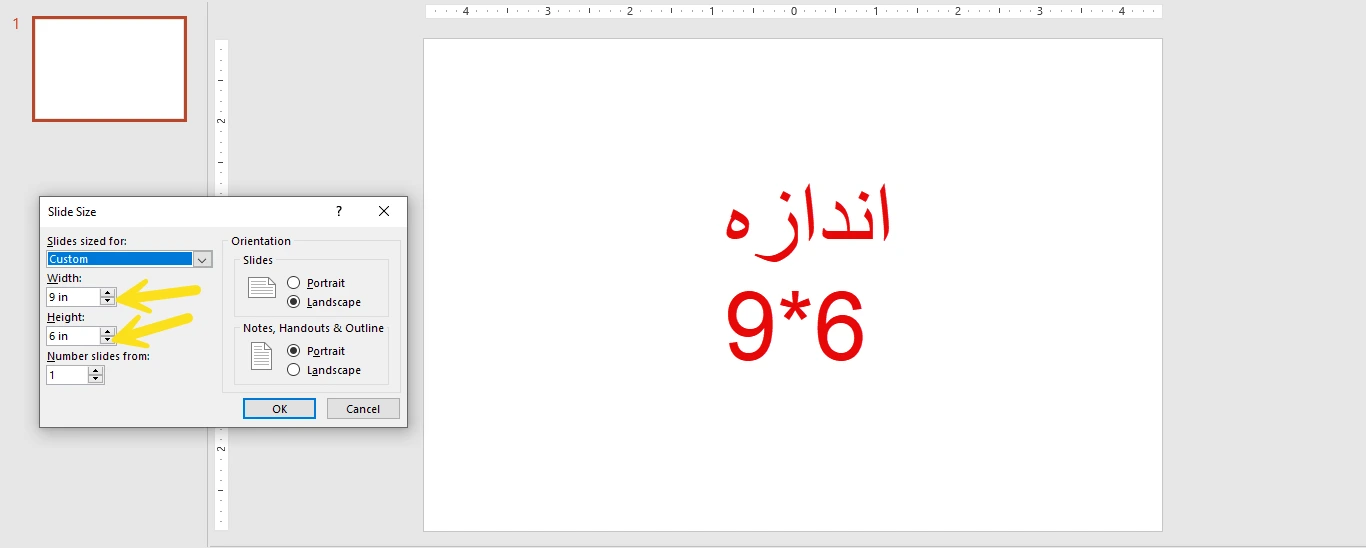The image size is (1366, 548).
Task: Decrease Height with the down spinner arrow
Action: point(108,340)
